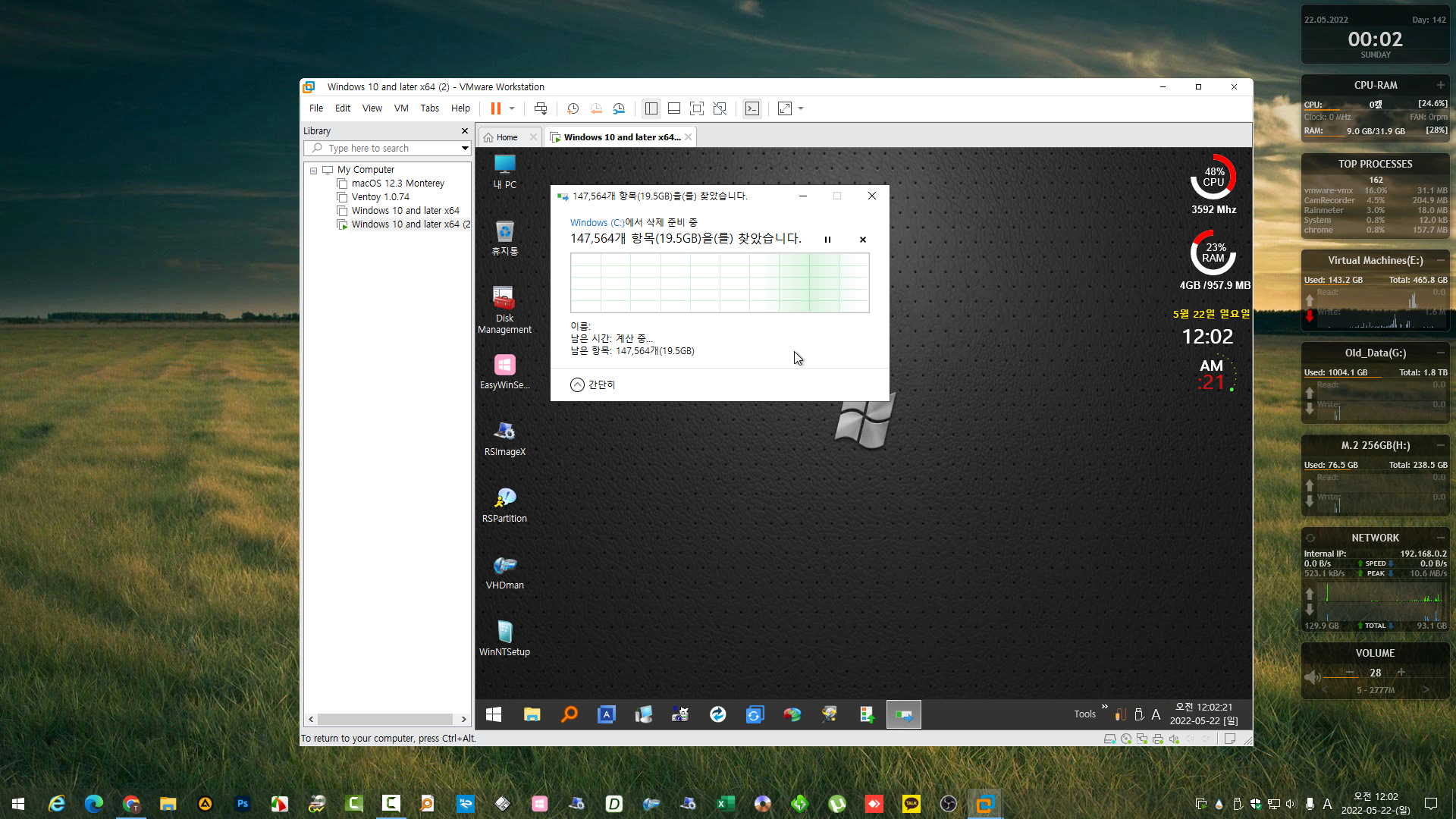Viewport: 1456px width, 819px height.
Task: Close the Windows 10 and later x64 tab
Action: click(688, 137)
